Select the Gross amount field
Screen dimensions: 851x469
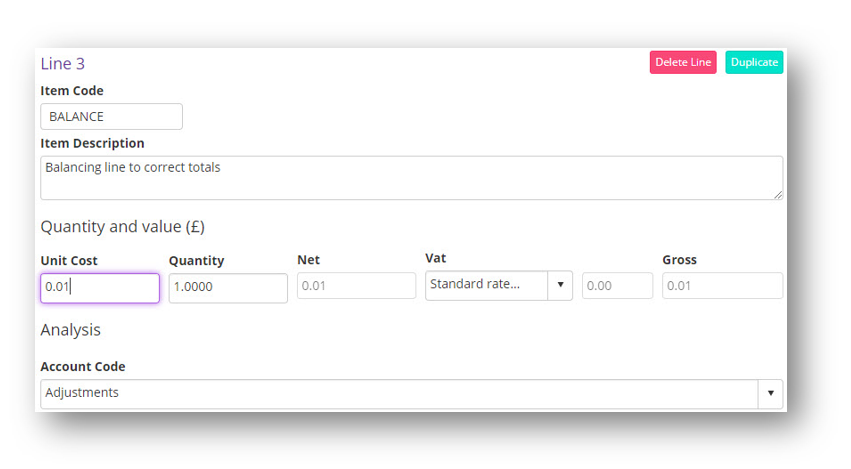click(x=722, y=286)
